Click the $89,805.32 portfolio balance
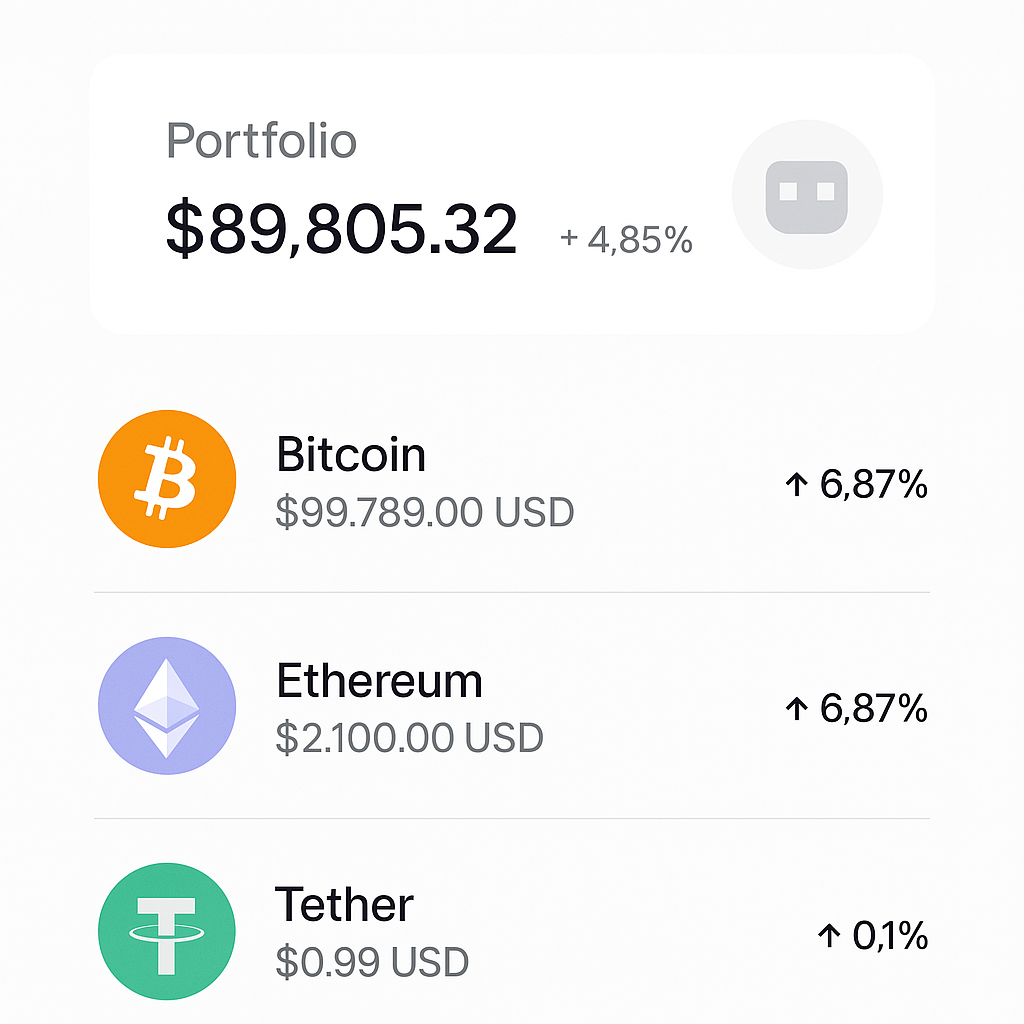1024x1024 pixels. [x=342, y=229]
